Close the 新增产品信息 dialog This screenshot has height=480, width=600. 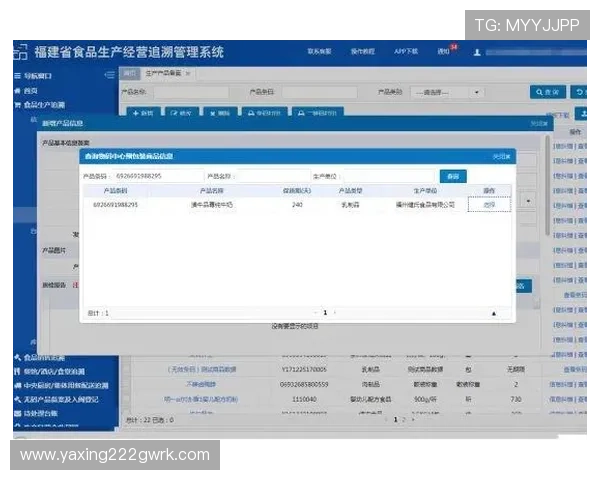coord(539,124)
